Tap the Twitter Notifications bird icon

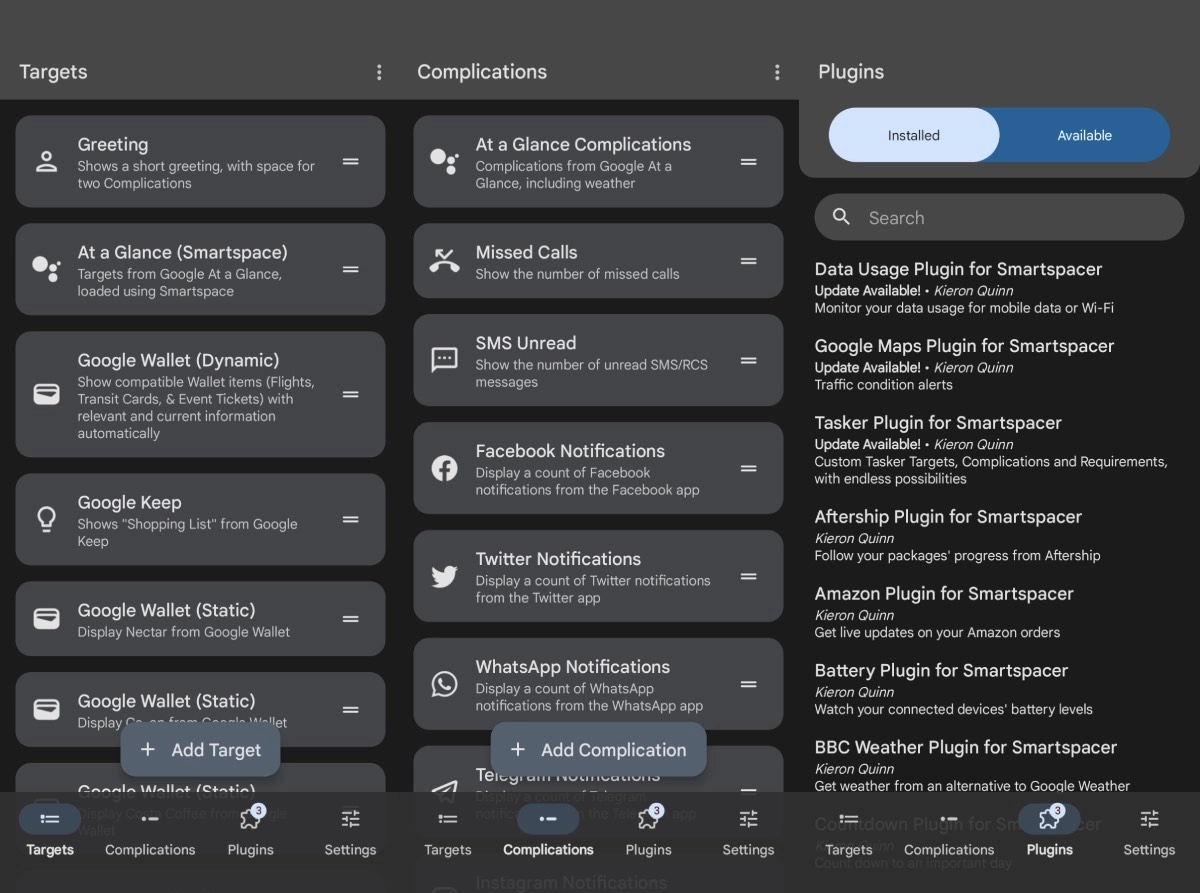pyautogui.click(x=444, y=577)
